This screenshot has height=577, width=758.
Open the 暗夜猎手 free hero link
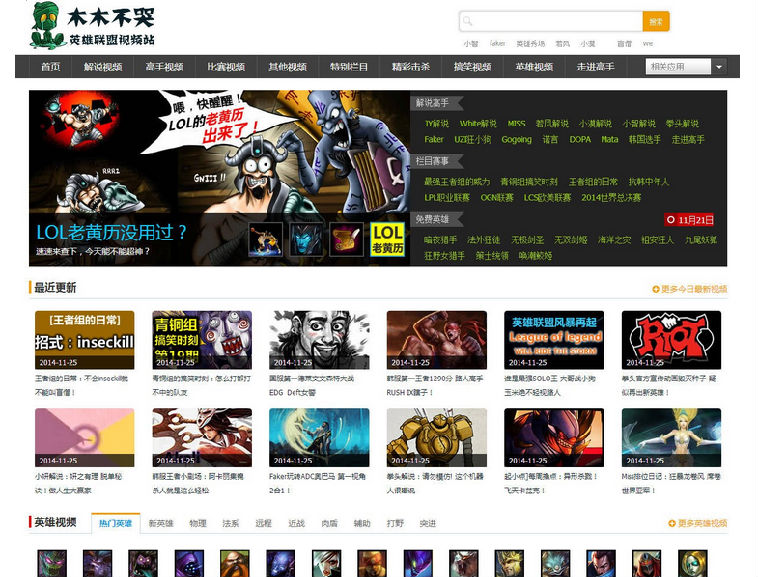[x=440, y=240]
